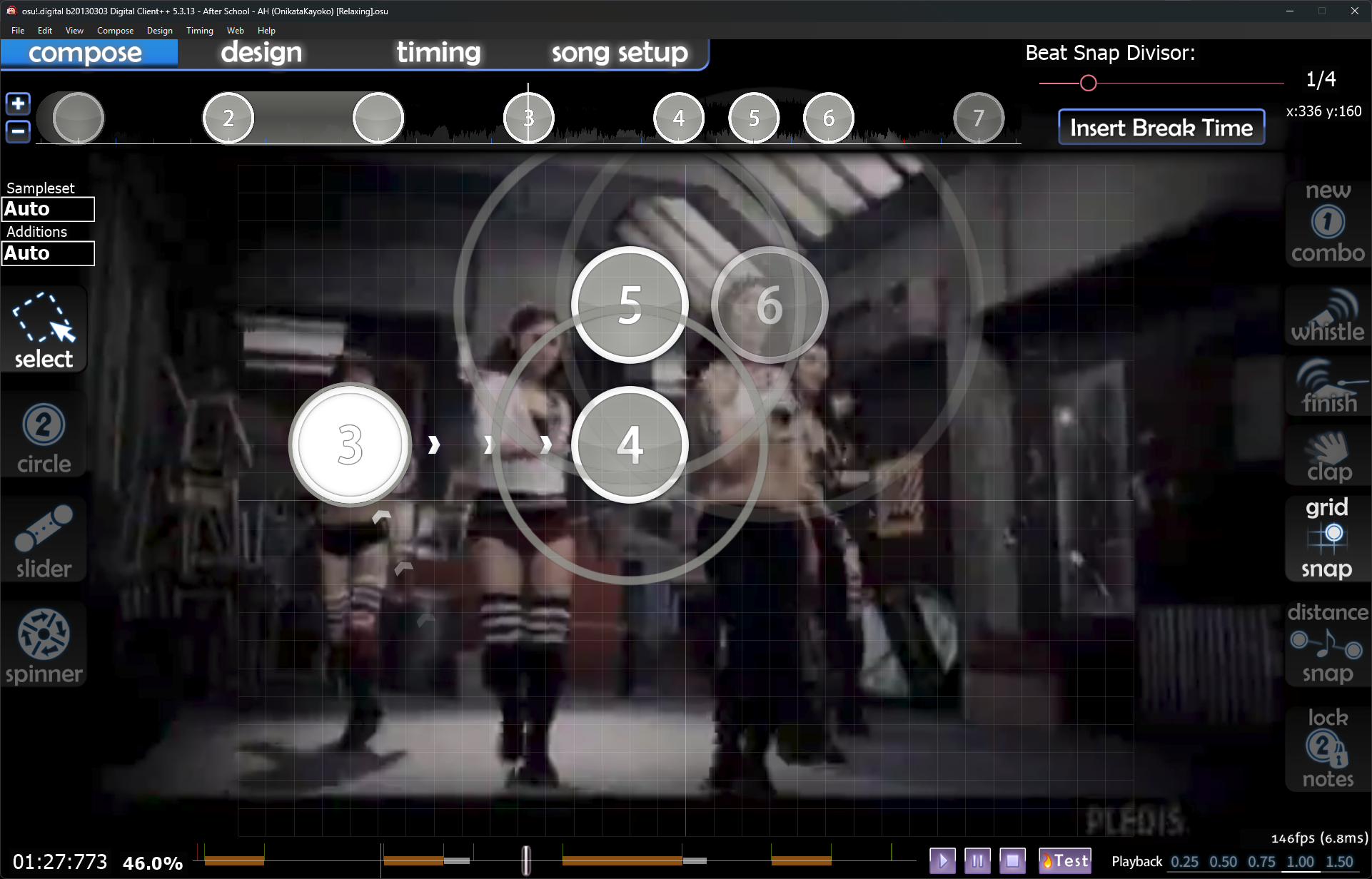The height and width of the screenshot is (879, 1372).
Task: Open the Timing menu
Action: pyautogui.click(x=200, y=31)
